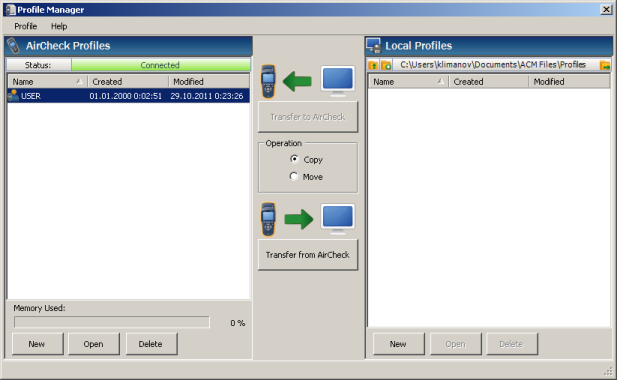The height and width of the screenshot is (380, 617).
Task: Sort Local Profiles by Modified column
Action: tap(569, 81)
